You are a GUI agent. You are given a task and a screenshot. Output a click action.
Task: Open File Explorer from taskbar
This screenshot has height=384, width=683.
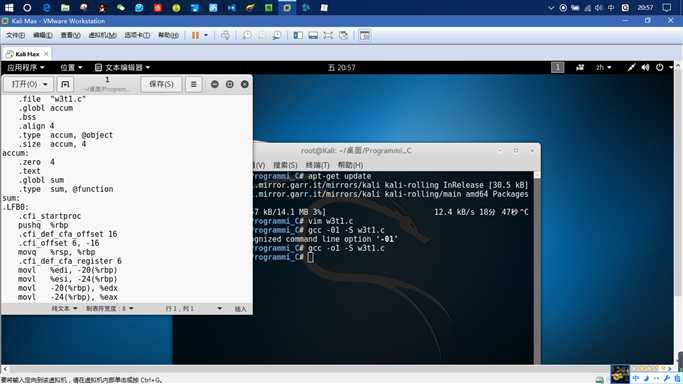coord(65,7)
